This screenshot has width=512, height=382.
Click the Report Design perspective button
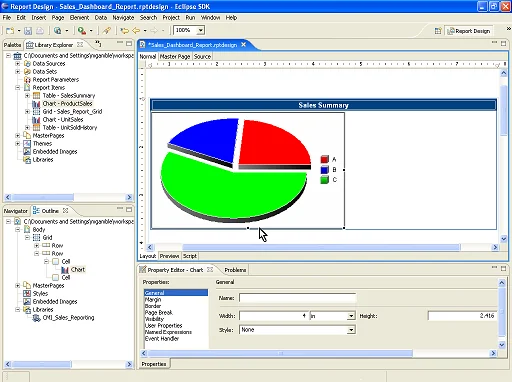pos(469,31)
